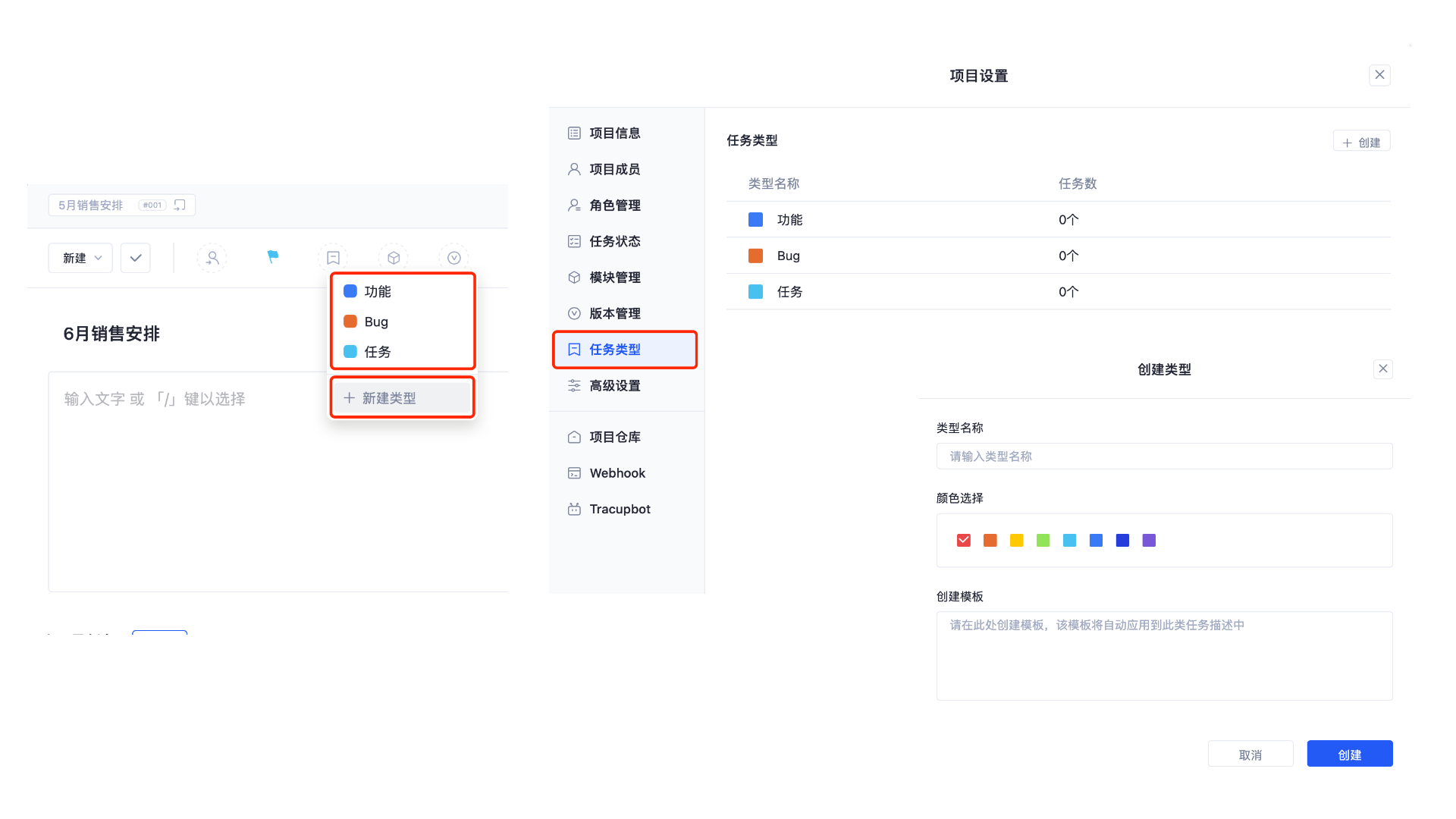Click the expand icon beside #001 tag
Image resolution: width=1456 pixels, height=819 pixels.
coord(180,205)
